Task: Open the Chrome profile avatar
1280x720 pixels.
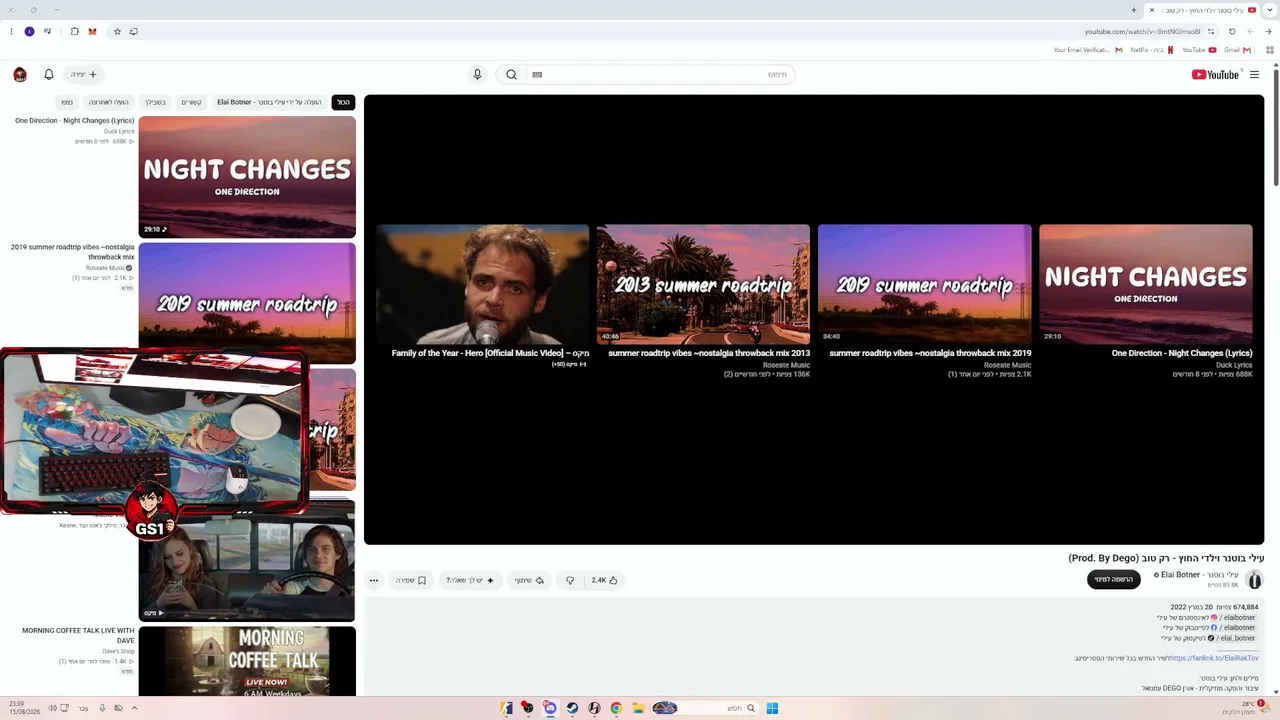Action: 29,31
